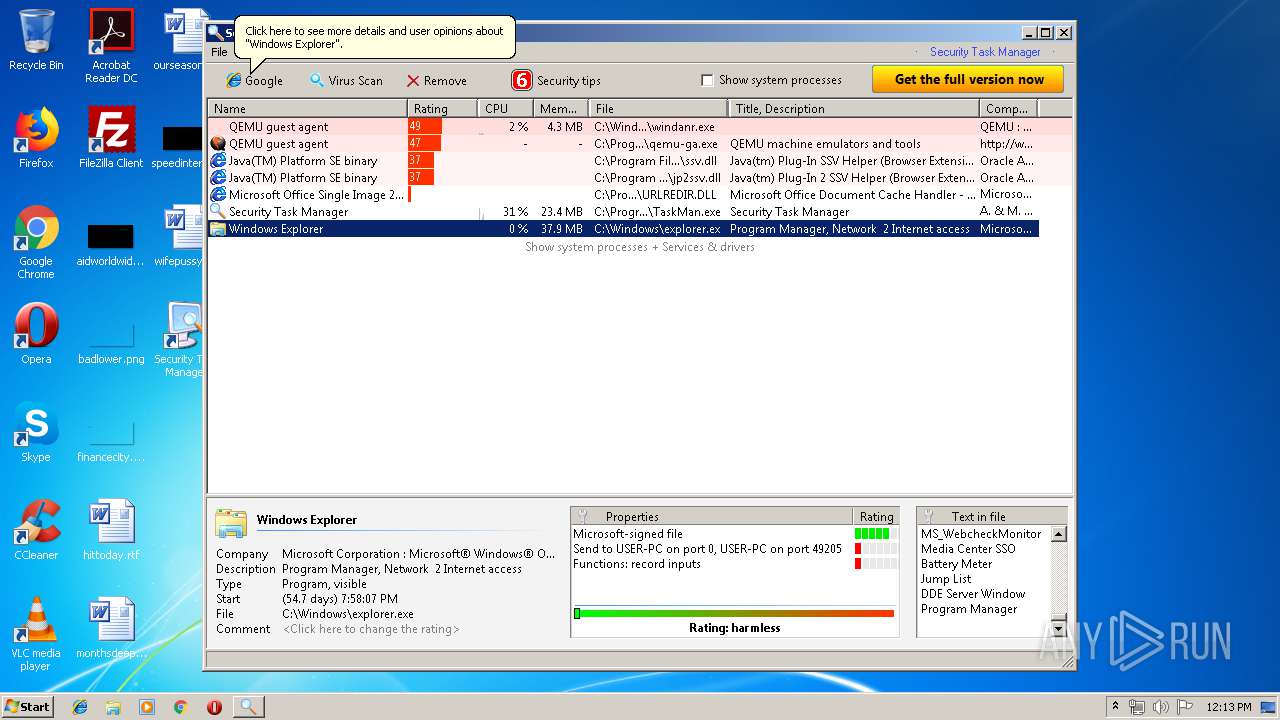Click the rating harmless progress bar
Viewport: 1280px width, 720px height.
click(733, 613)
